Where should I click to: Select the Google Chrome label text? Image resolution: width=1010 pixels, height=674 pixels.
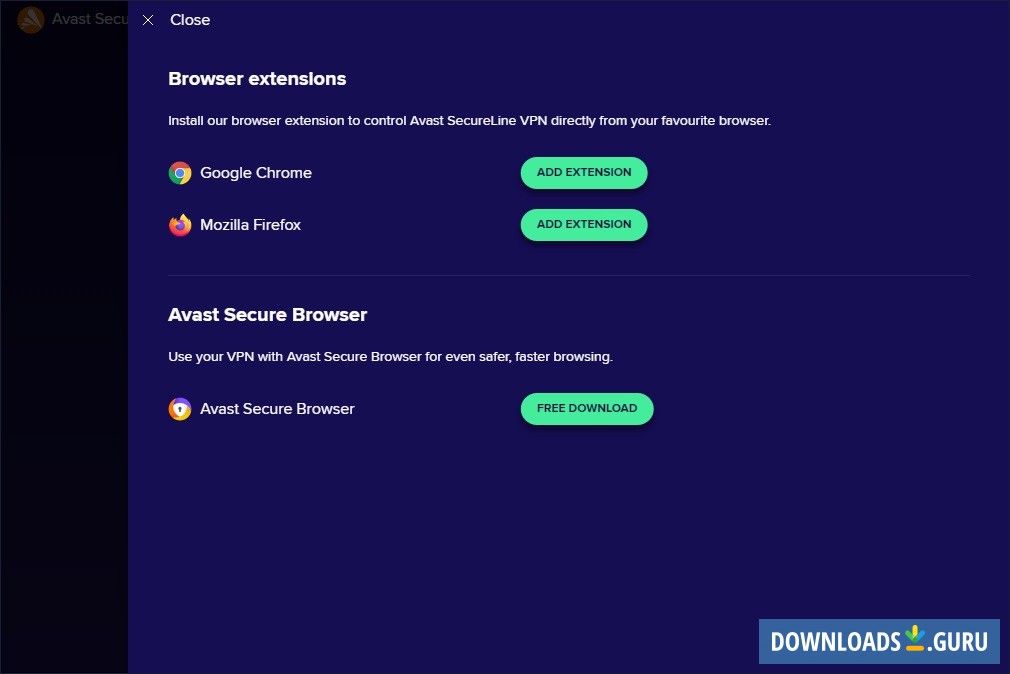pyautogui.click(x=256, y=172)
